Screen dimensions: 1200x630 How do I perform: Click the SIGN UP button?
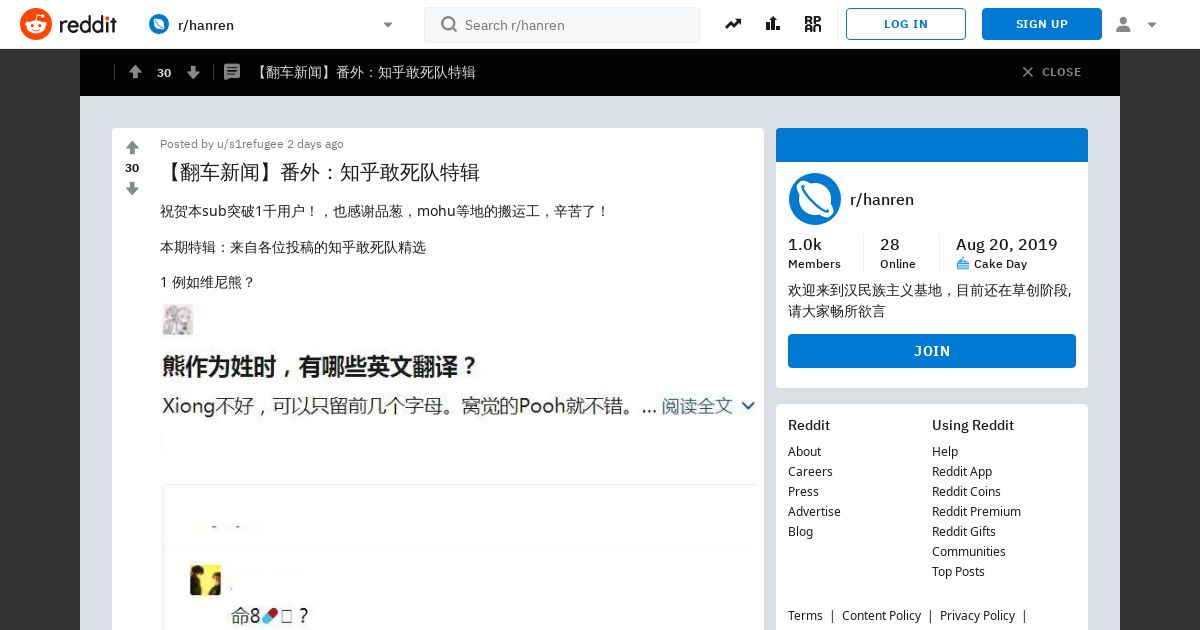[x=1042, y=24]
